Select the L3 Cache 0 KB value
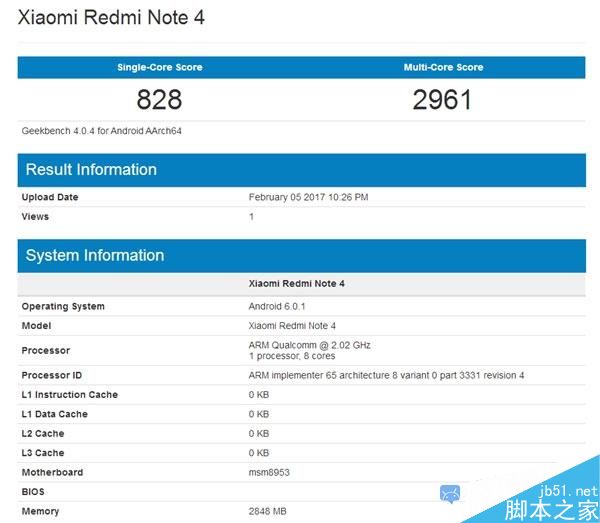 (x=259, y=453)
